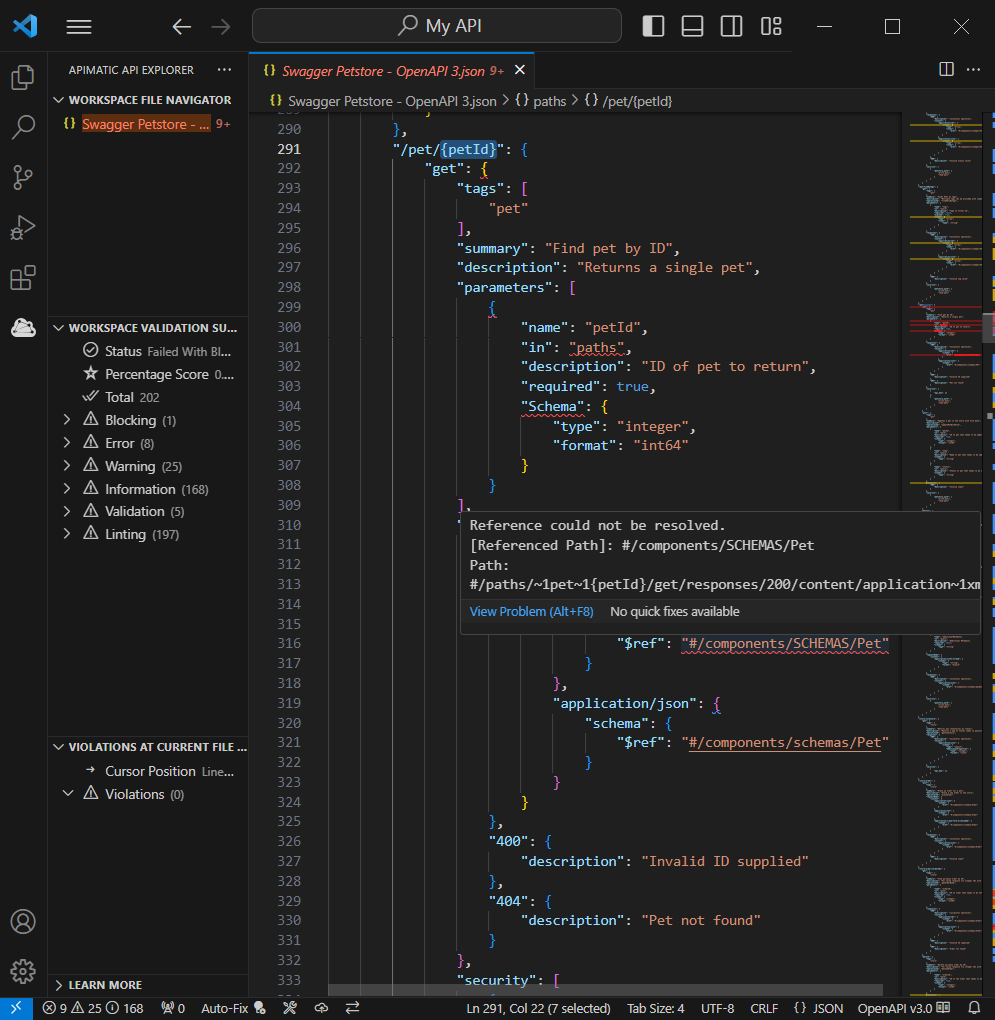
Task: Toggle the primary side bar layout
Action: click(653, 27)
